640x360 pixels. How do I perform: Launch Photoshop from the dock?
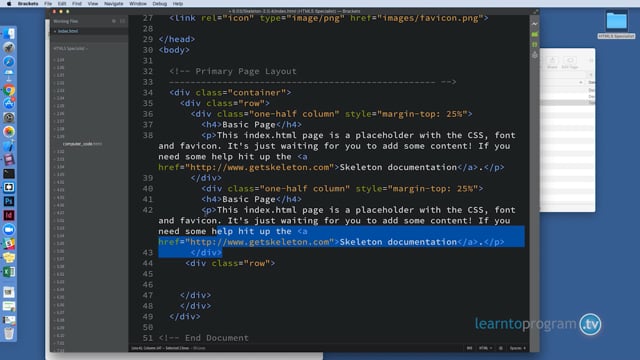click(9, 201)
